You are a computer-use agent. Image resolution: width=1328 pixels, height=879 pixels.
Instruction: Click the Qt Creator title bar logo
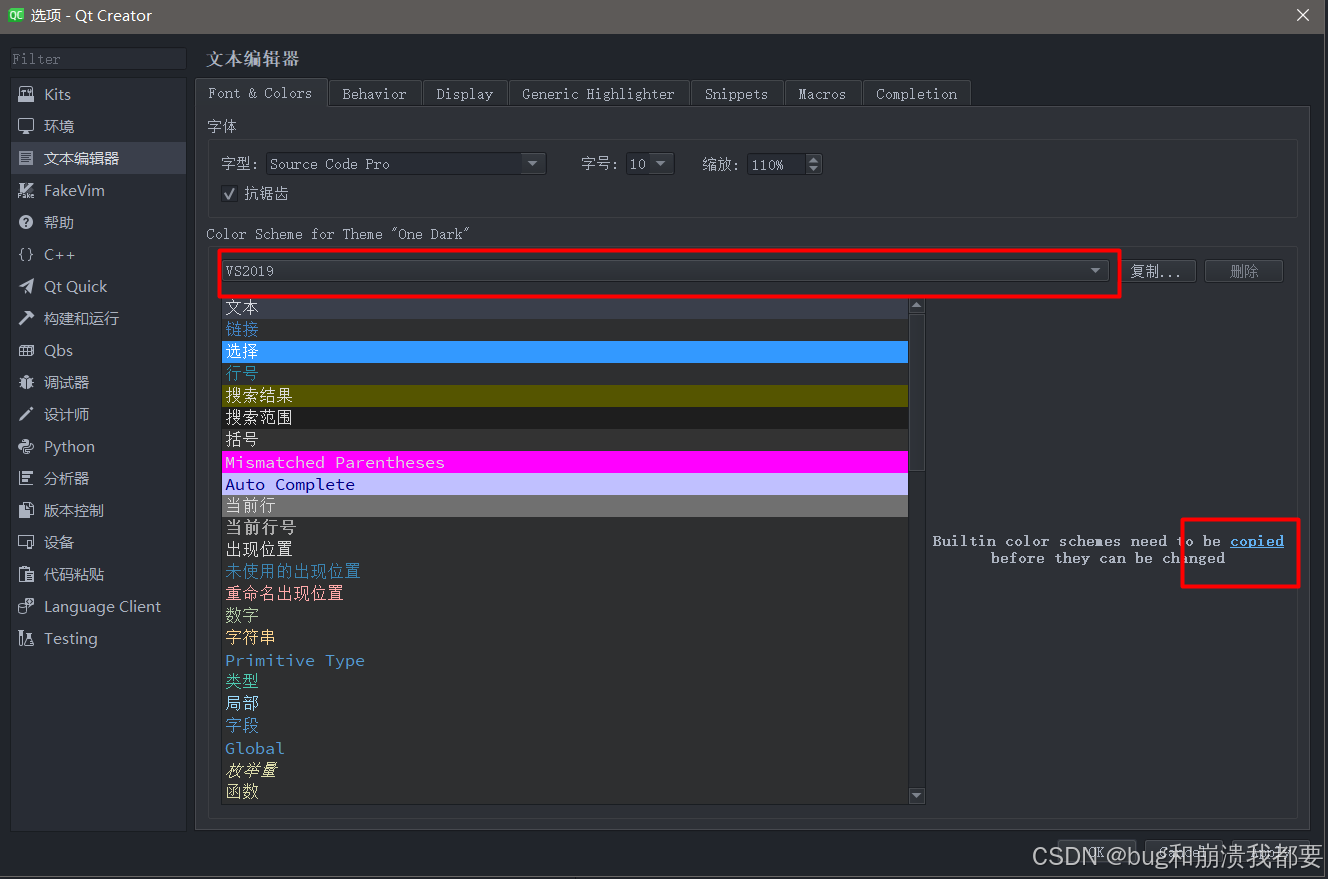tap(16, 15)
